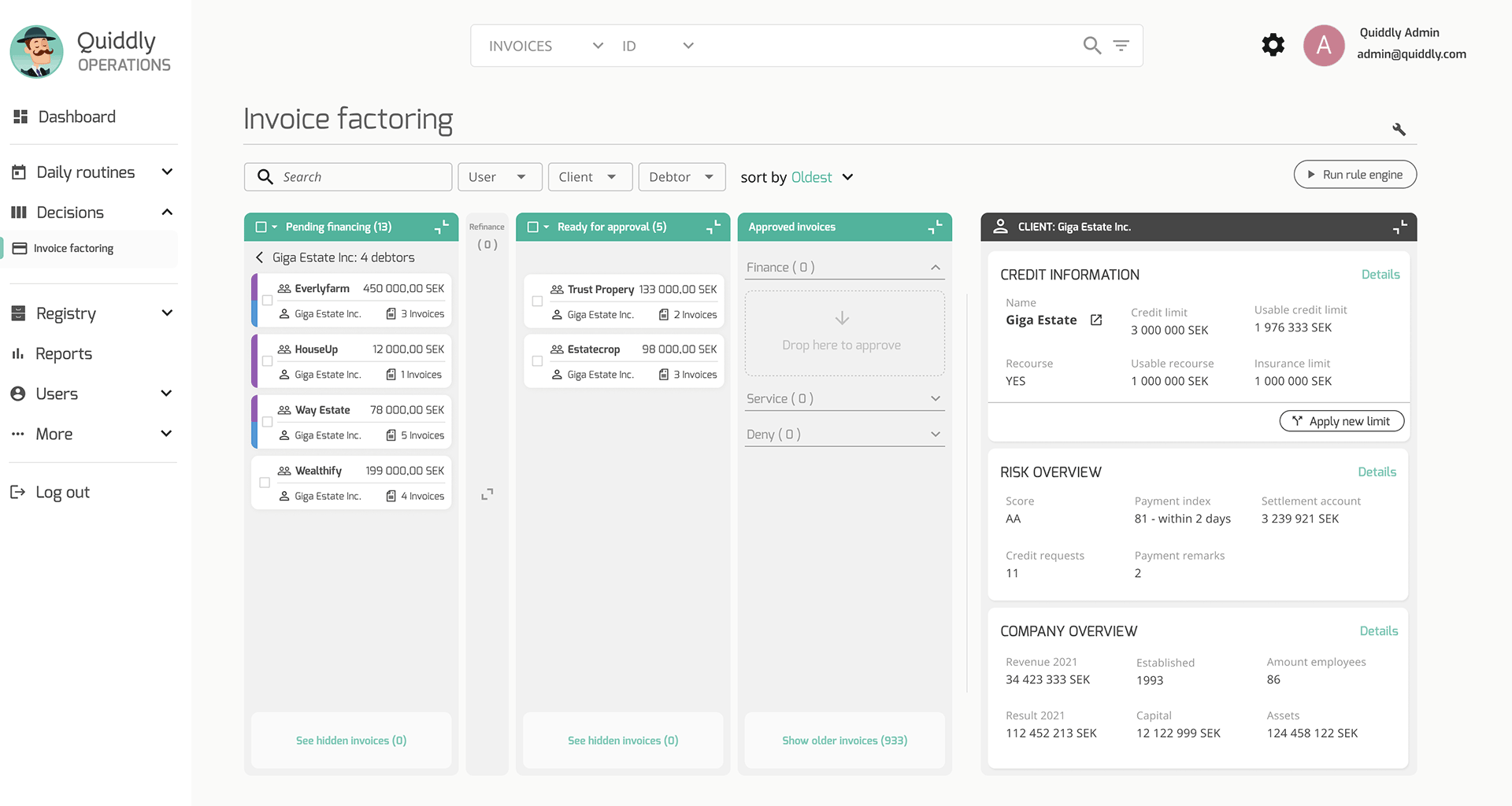Image resolution: width=1512 pixels, height=806 pixels.
Task: Tick the Wealthify card checkbox
Action: pos(265,482)
